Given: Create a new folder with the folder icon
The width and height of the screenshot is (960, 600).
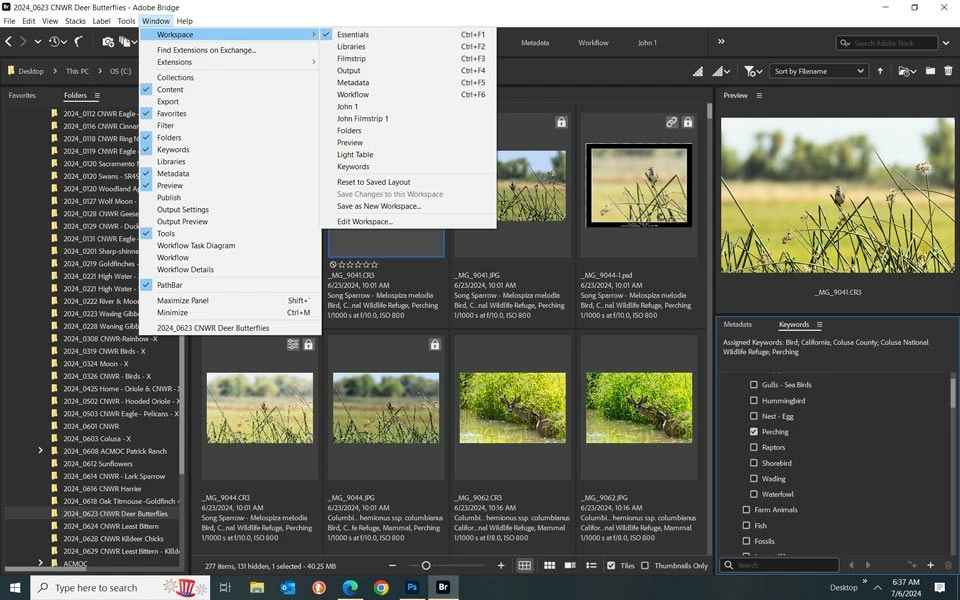Looking at the screenshot, I should click(930, 71).
